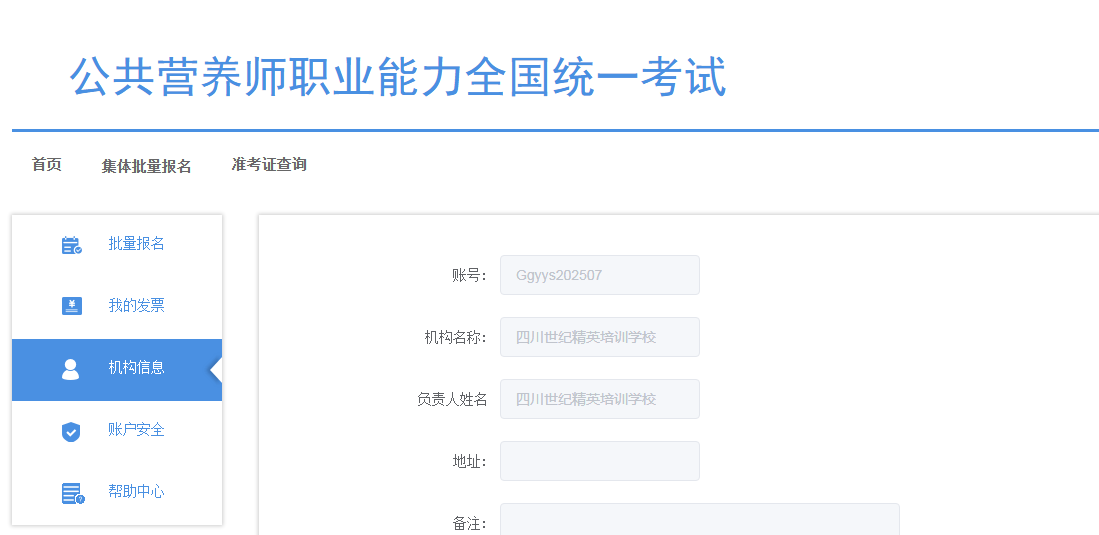Image resolution: width=1099 pixels, height=535 pixels.
Task: Open 集体批量报名 navigation tab
Action: point(146,166)
